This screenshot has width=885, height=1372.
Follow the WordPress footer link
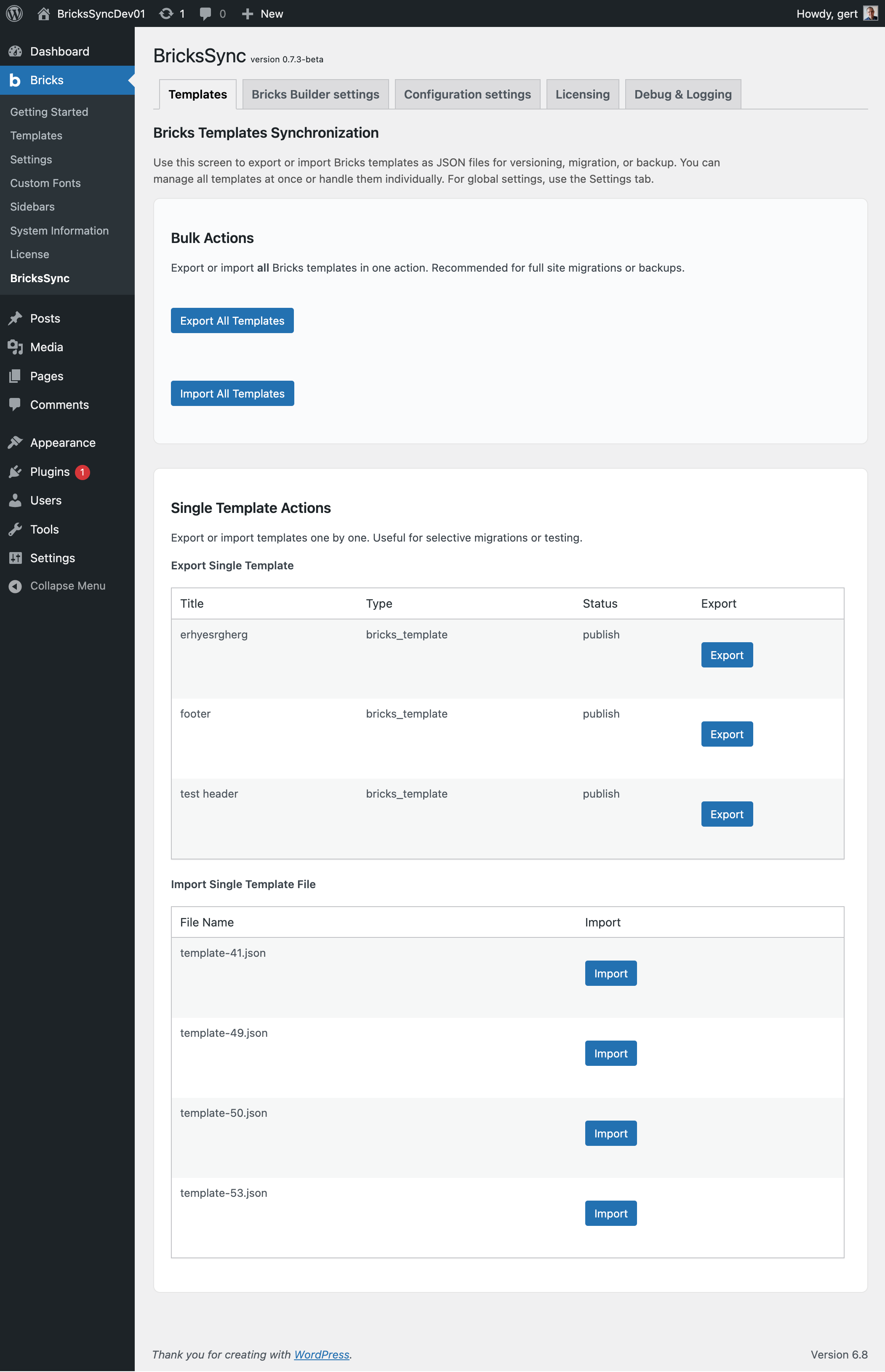pos(321,1355)
